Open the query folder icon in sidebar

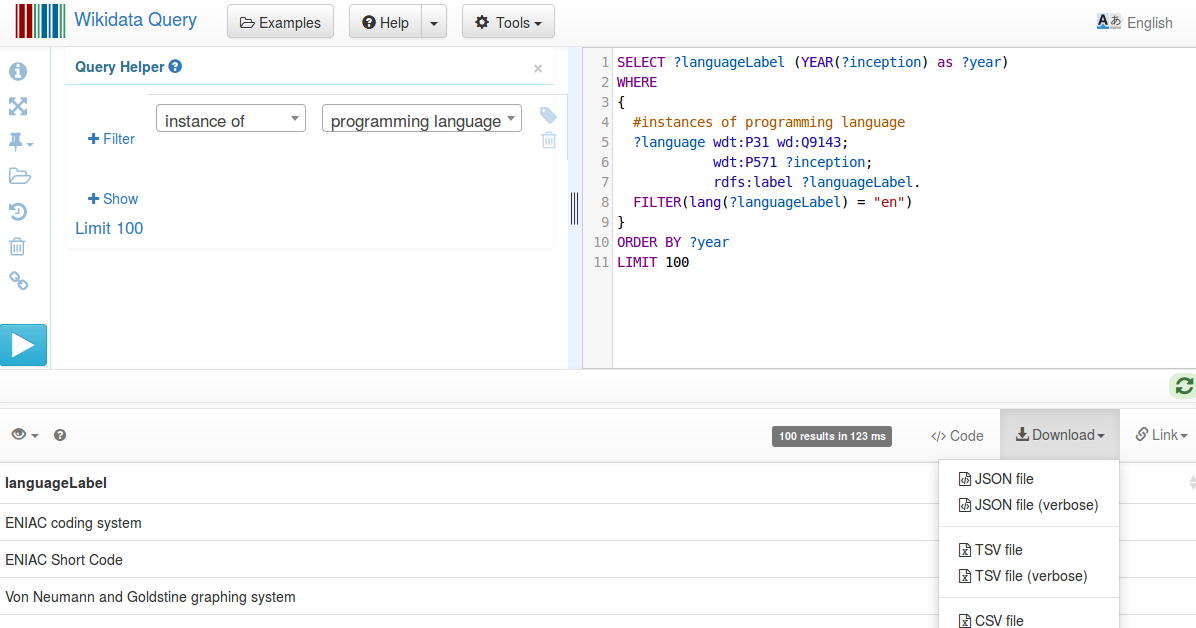click(18, 176)
